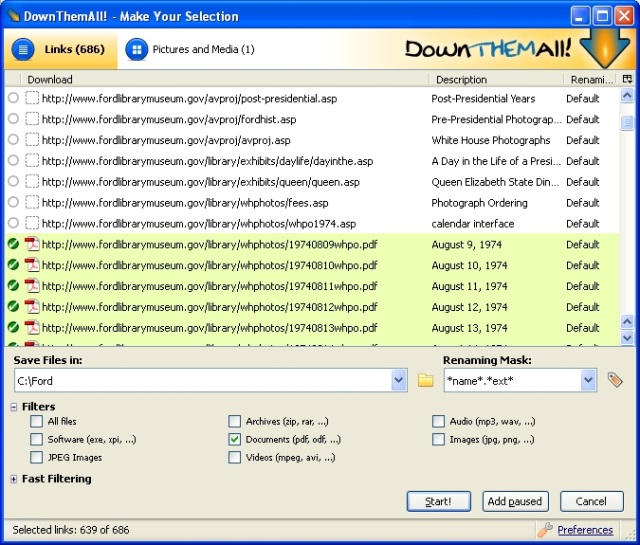
Task: Select the post-presidential.asp radio circle
Action: (x=13, y=98)
